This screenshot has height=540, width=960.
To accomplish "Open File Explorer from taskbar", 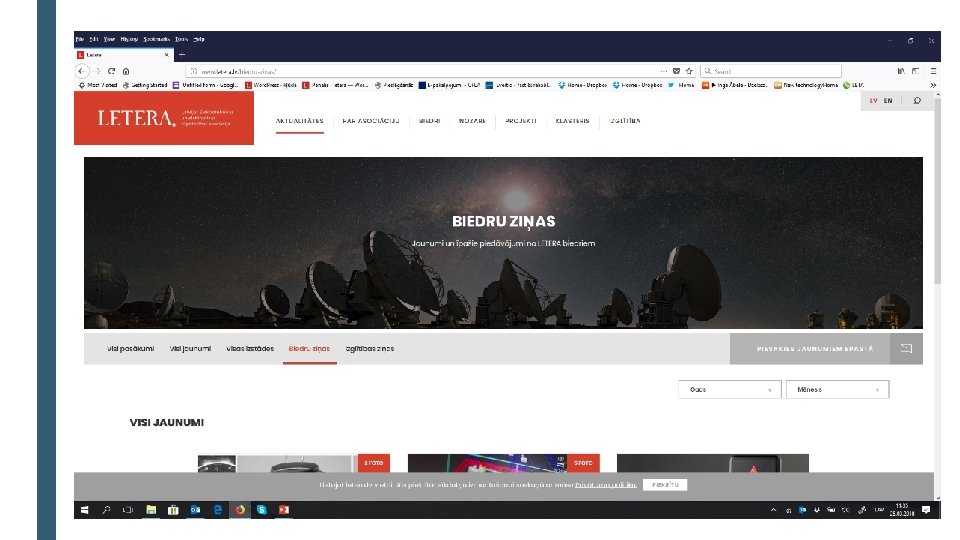I will [x=151, y=509].
